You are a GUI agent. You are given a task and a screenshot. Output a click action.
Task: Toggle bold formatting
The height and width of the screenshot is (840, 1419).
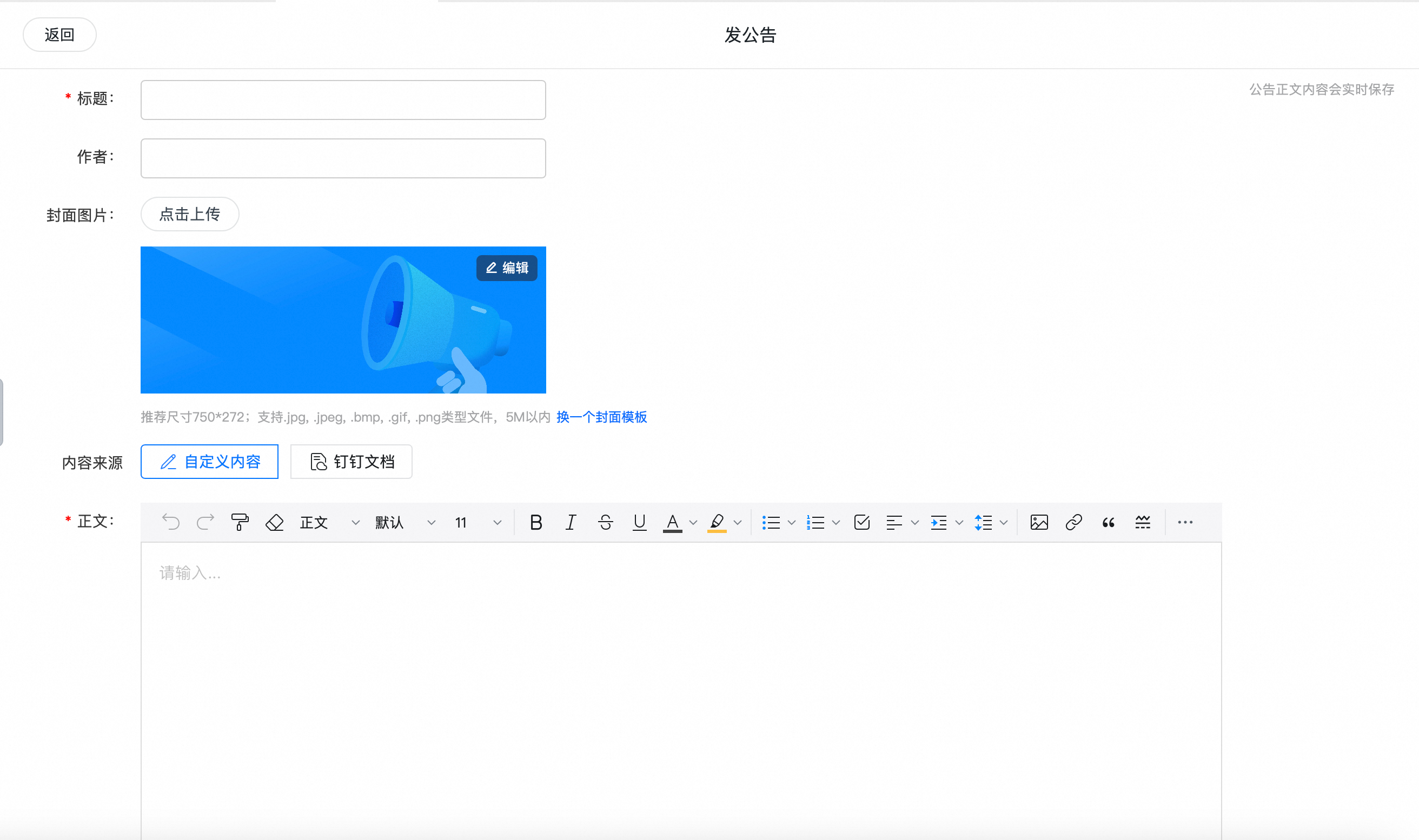click(536, 522)
